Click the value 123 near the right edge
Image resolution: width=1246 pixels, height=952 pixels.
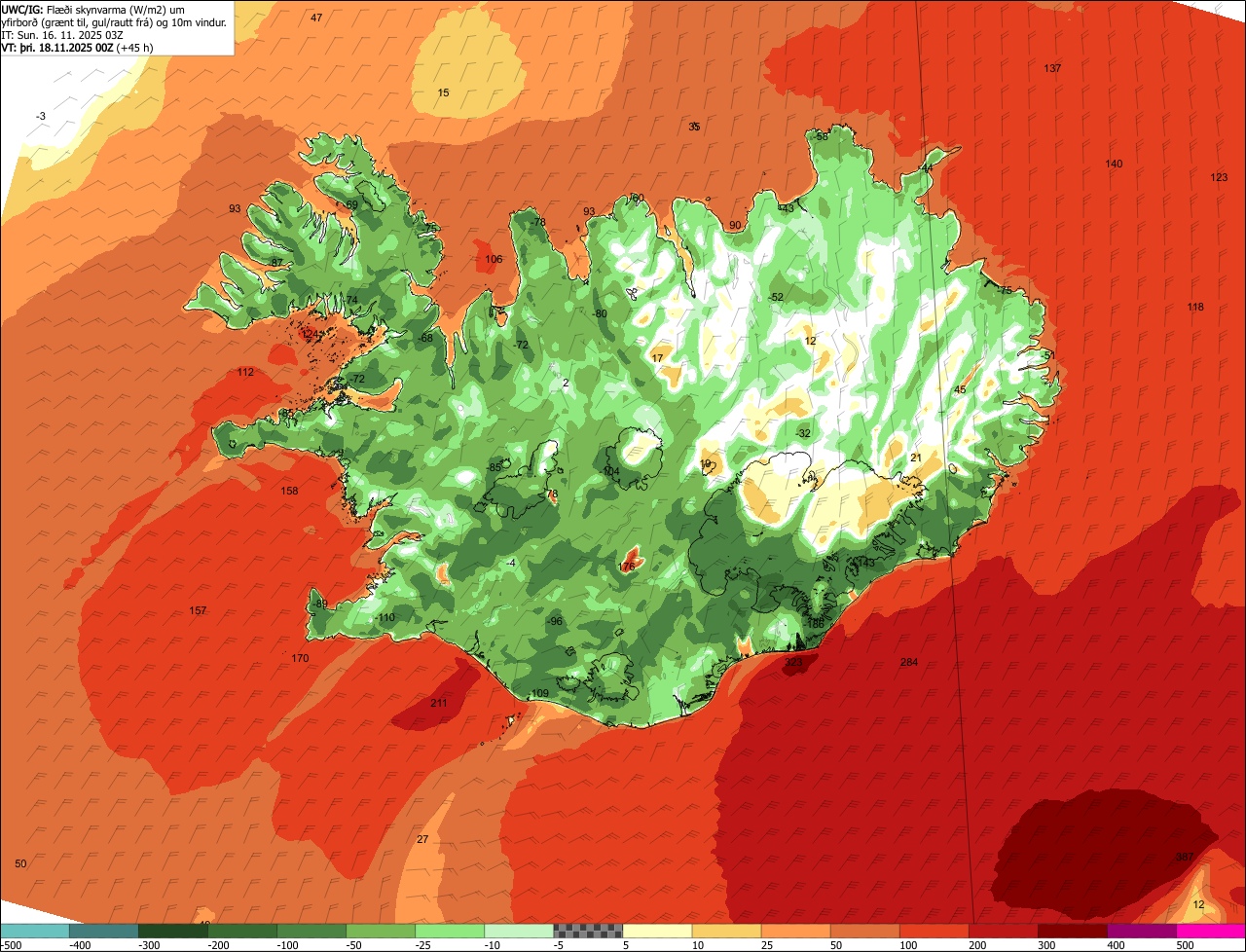[x=1219, y=177]
